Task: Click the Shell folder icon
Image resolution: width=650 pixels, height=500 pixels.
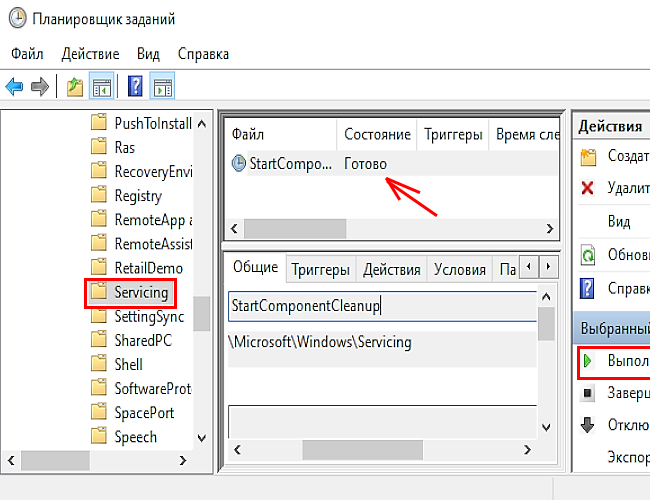Action: [99, 363]
